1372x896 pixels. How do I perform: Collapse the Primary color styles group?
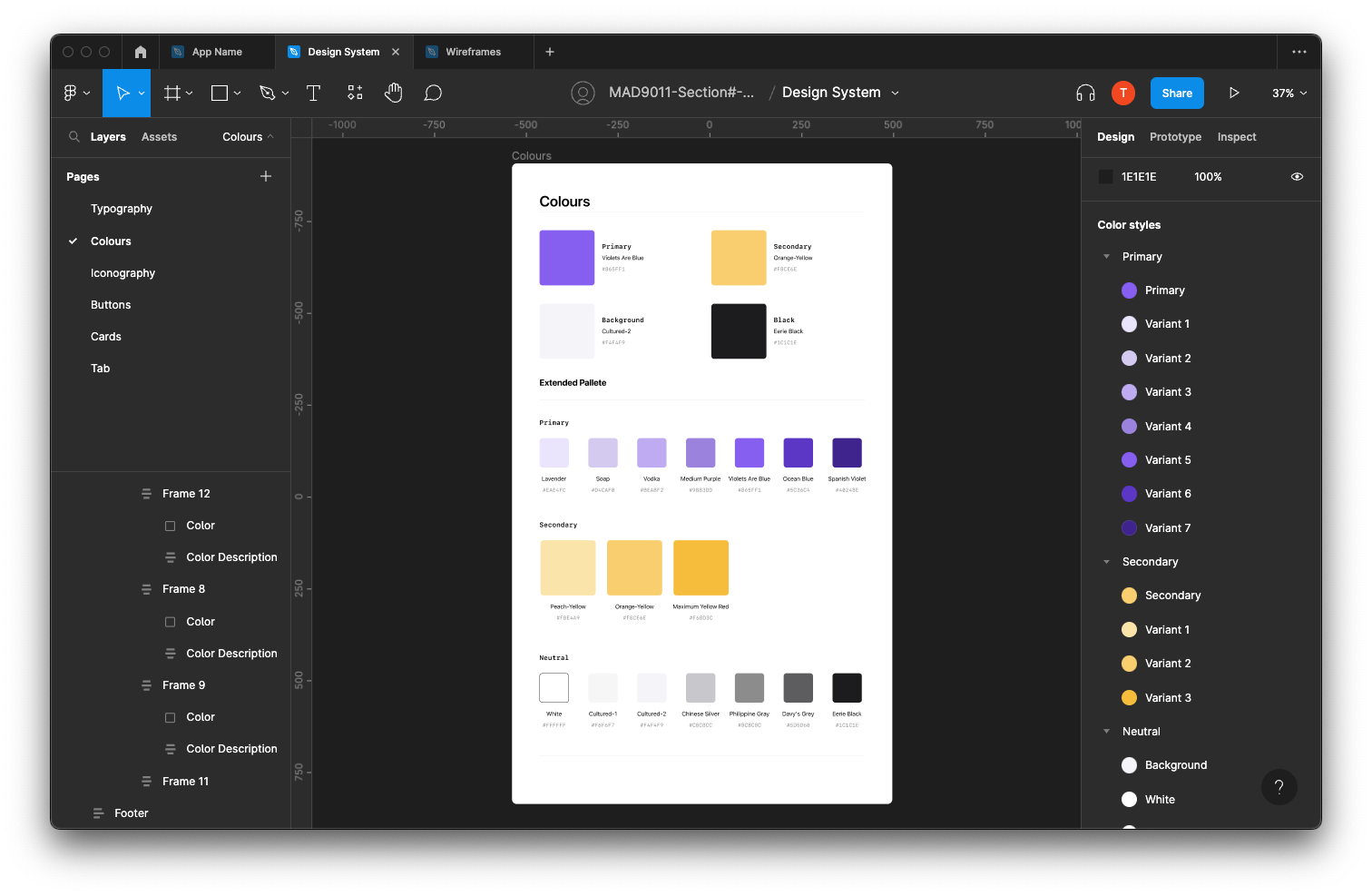1106,257
